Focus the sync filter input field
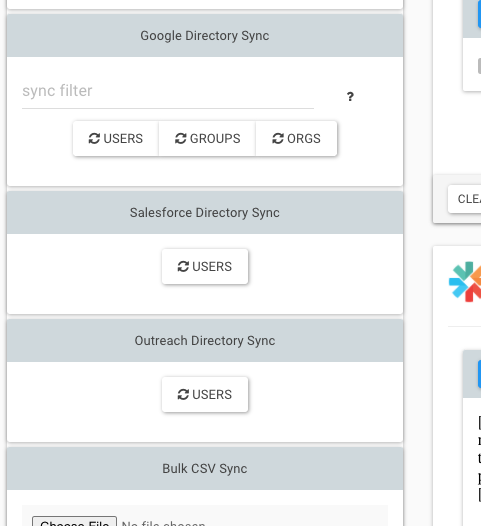The height and width of the screenshot is (526, 481). [168, 91]
